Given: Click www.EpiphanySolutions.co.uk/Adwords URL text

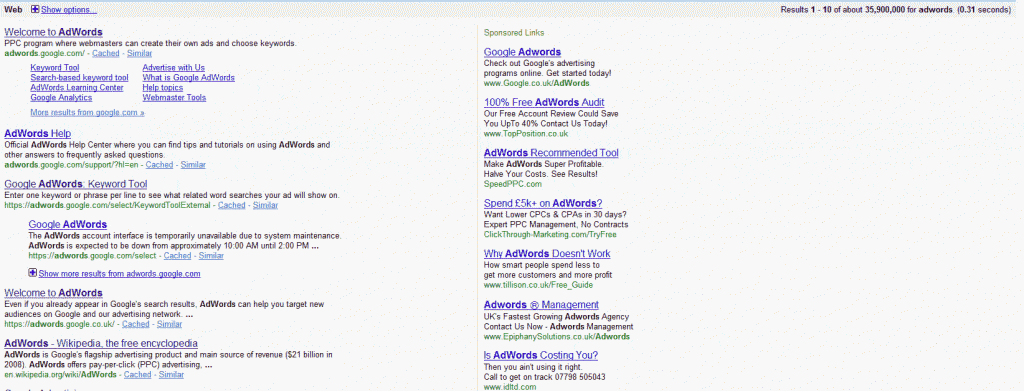Looking at the screenshot, I should pos(557,337).
